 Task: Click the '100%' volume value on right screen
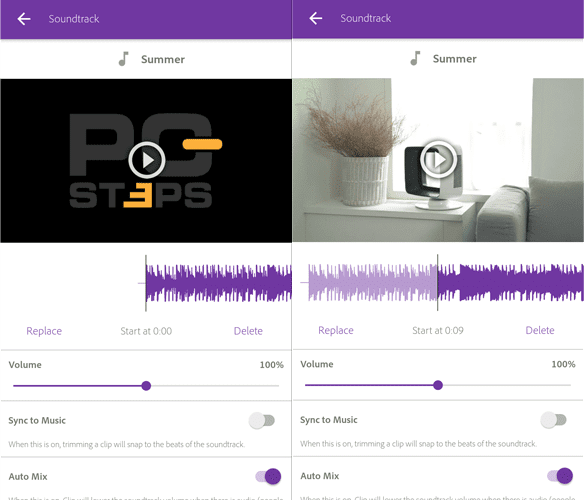[x=563, y=364]
